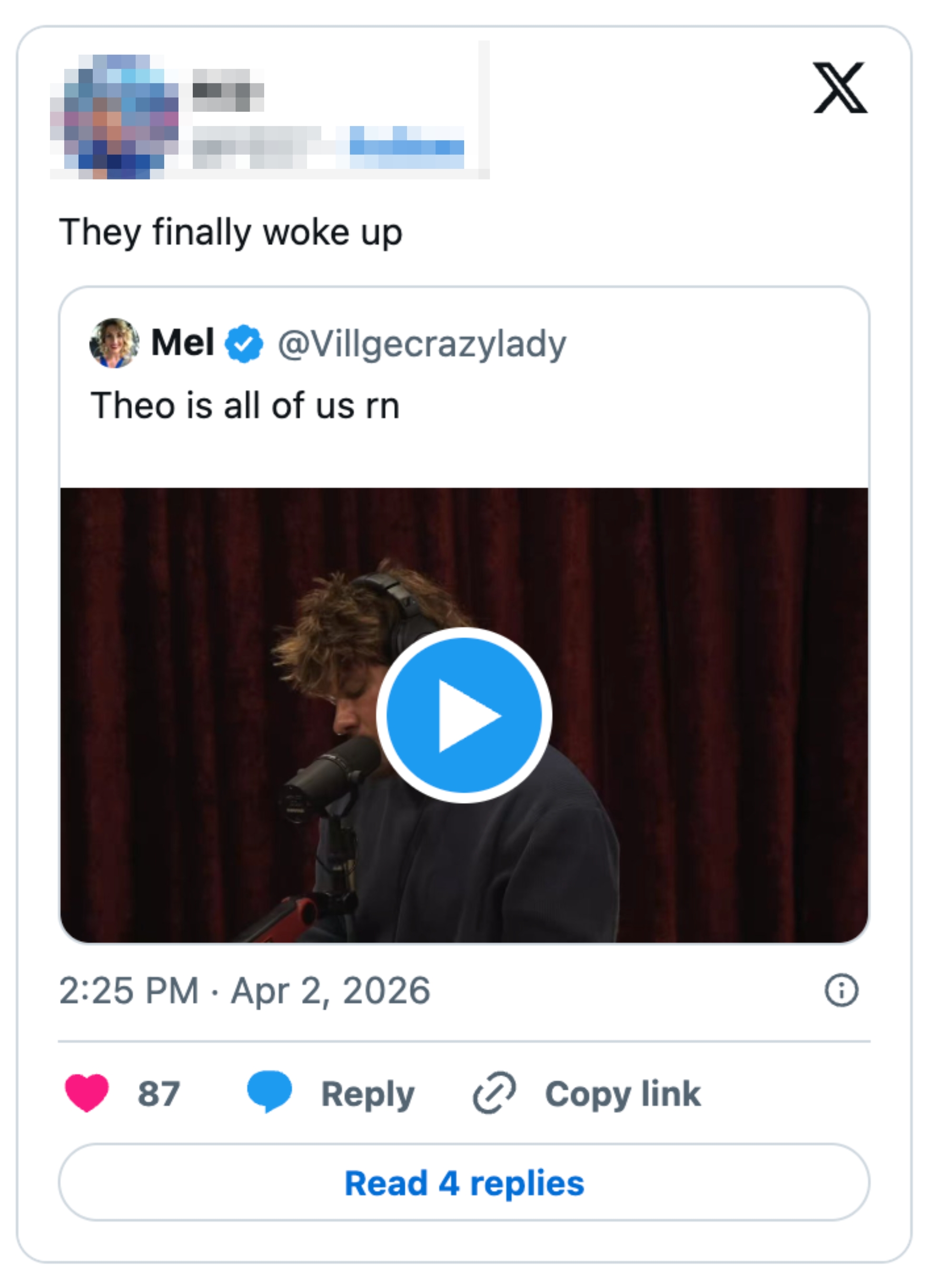
Task: Open the quoted text "Theo is all of us rn"
Action: (245, 405)
